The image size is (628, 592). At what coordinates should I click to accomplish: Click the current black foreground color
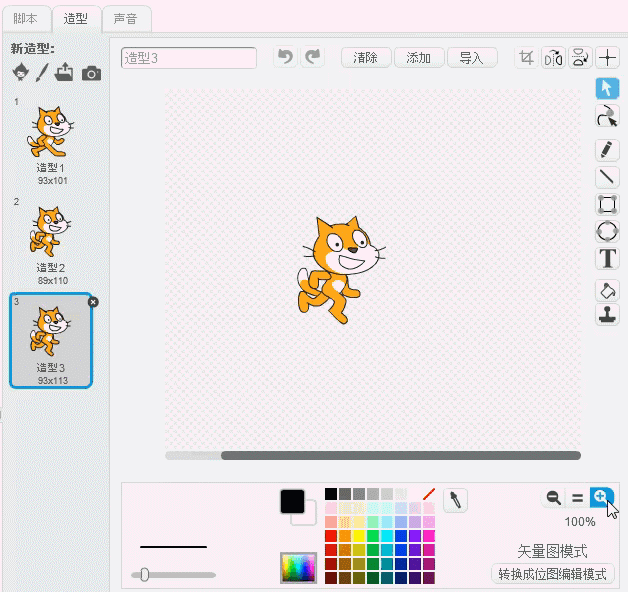point(292,501)
